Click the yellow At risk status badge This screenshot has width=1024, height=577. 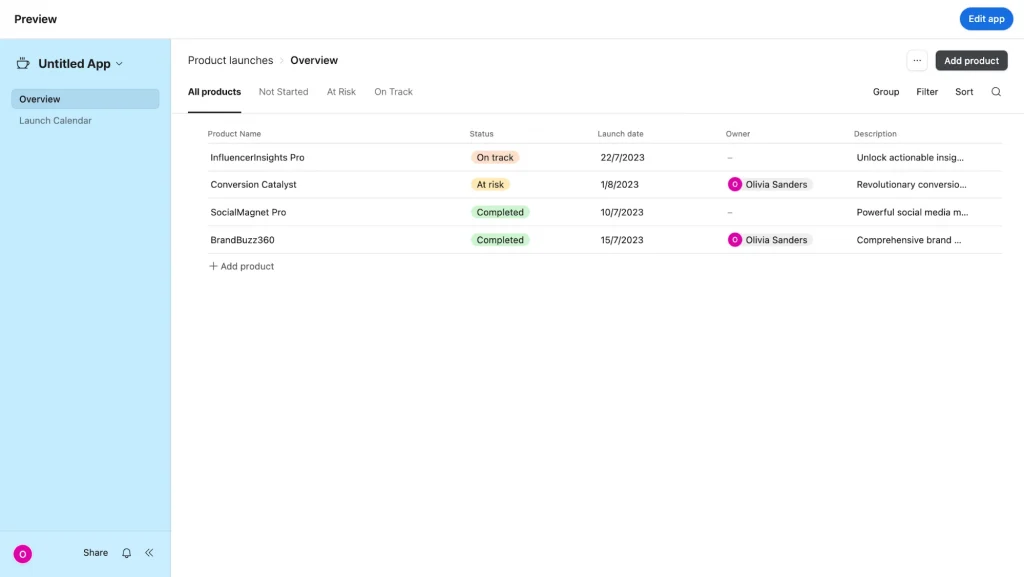click(x=490, y=185)
